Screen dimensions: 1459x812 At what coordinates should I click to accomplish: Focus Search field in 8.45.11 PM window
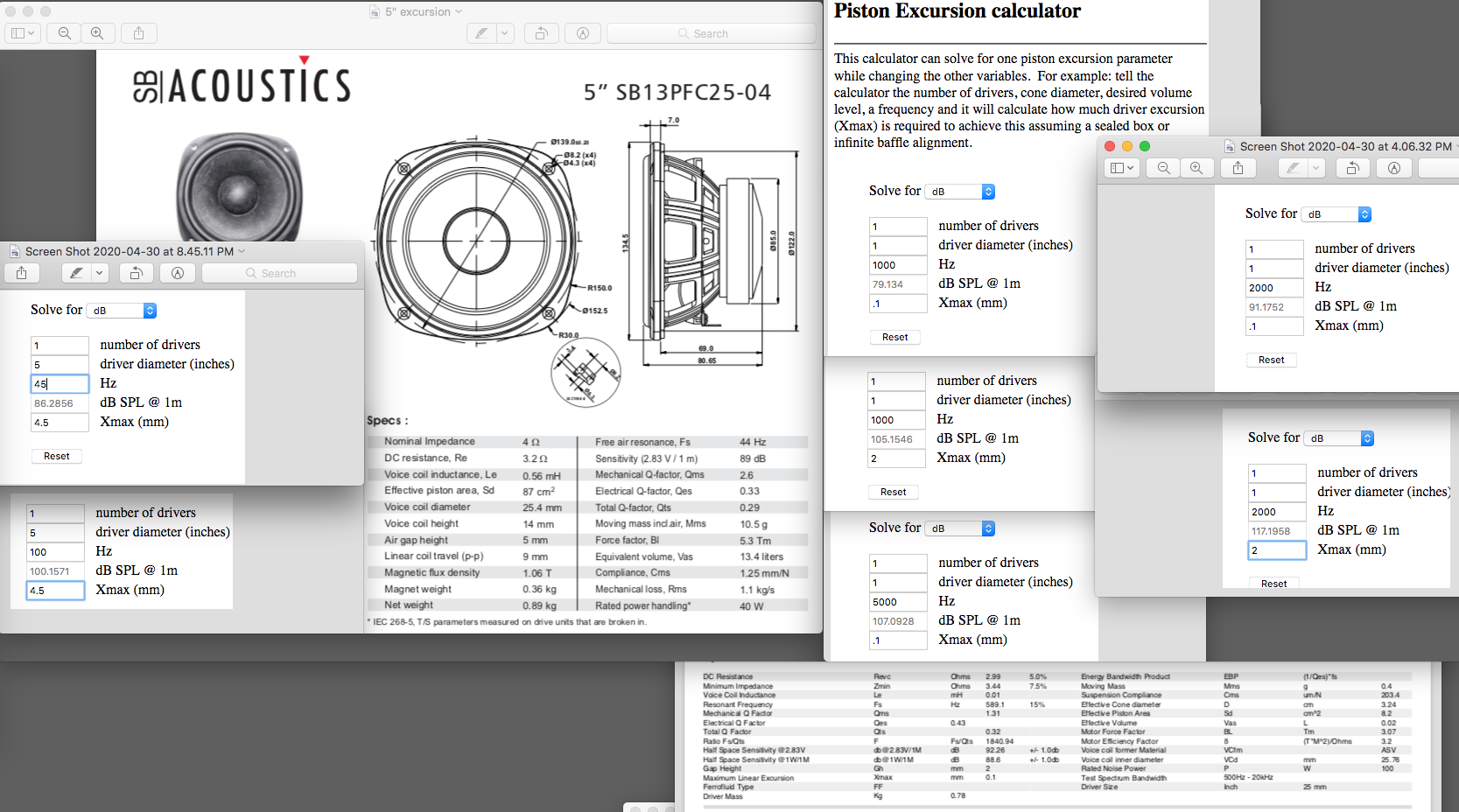tap(279, 273)
